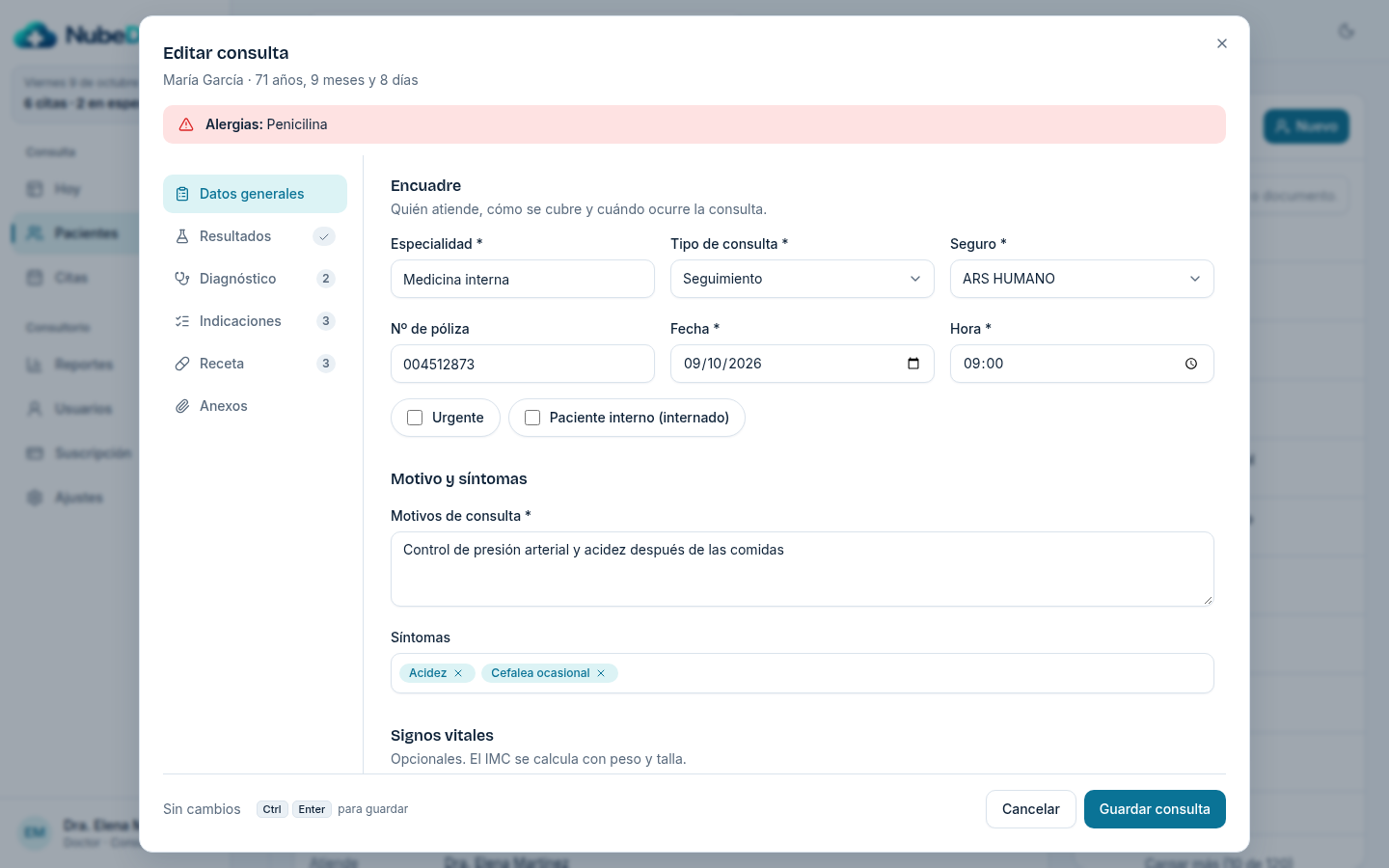This screenshot has width=1389, height=868.
Task: Click the Sin cambios status text
Action: click(x=202, y=809)
